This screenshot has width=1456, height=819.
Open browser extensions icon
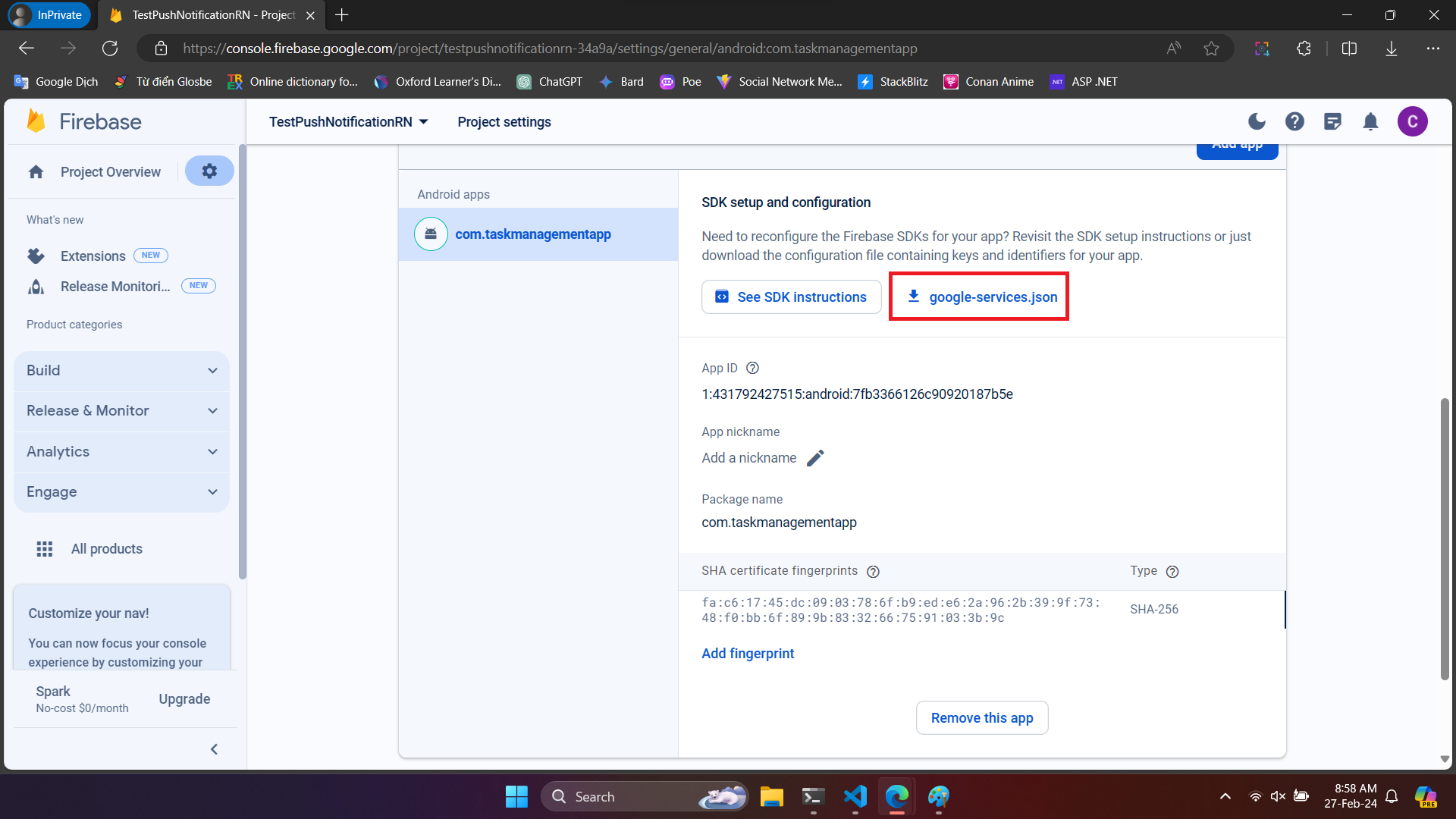1304,49
